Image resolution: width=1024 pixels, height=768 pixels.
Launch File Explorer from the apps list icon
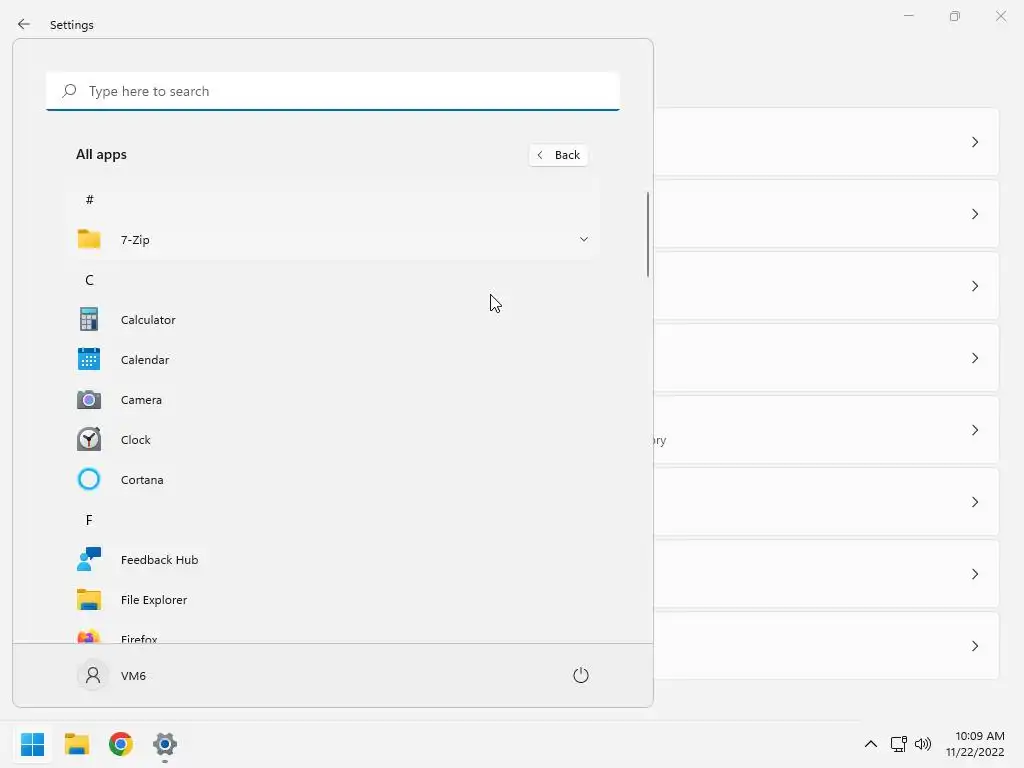pos(89,599)
